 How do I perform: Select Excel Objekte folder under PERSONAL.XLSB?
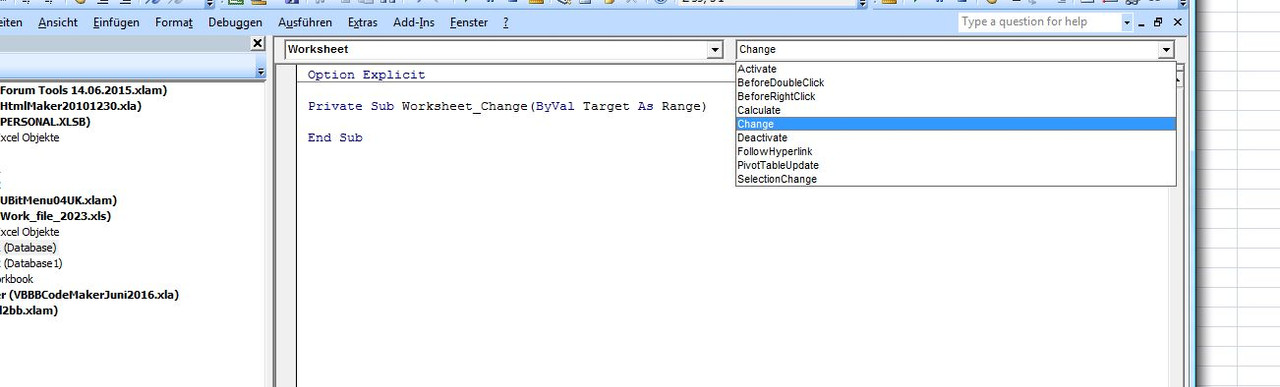point(29,138)
